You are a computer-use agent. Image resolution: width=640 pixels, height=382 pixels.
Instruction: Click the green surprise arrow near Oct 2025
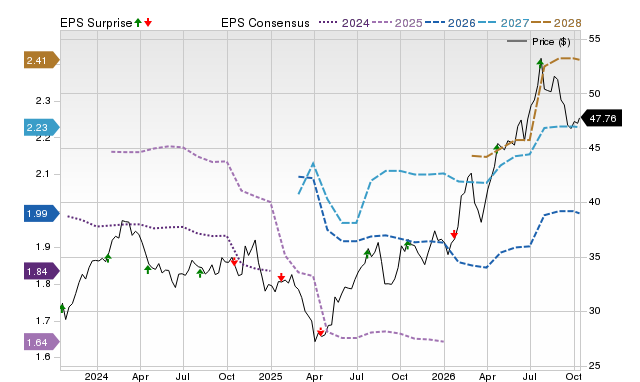(x=407, y=245)
